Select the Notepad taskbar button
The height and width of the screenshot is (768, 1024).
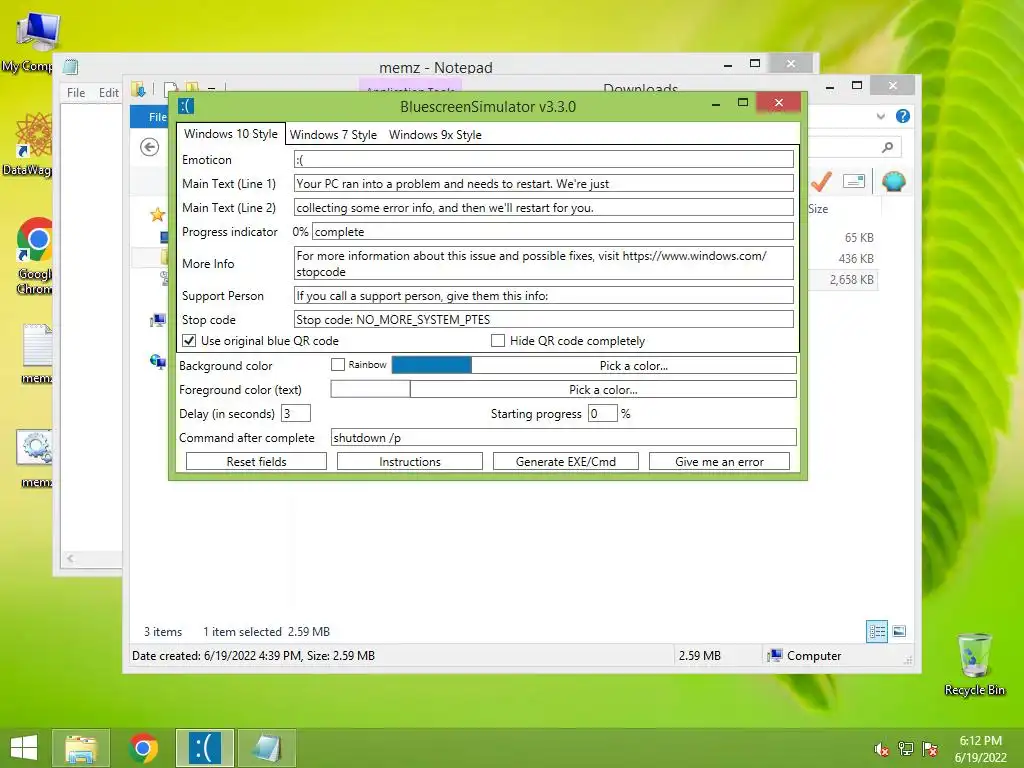[x=267, y=748]
